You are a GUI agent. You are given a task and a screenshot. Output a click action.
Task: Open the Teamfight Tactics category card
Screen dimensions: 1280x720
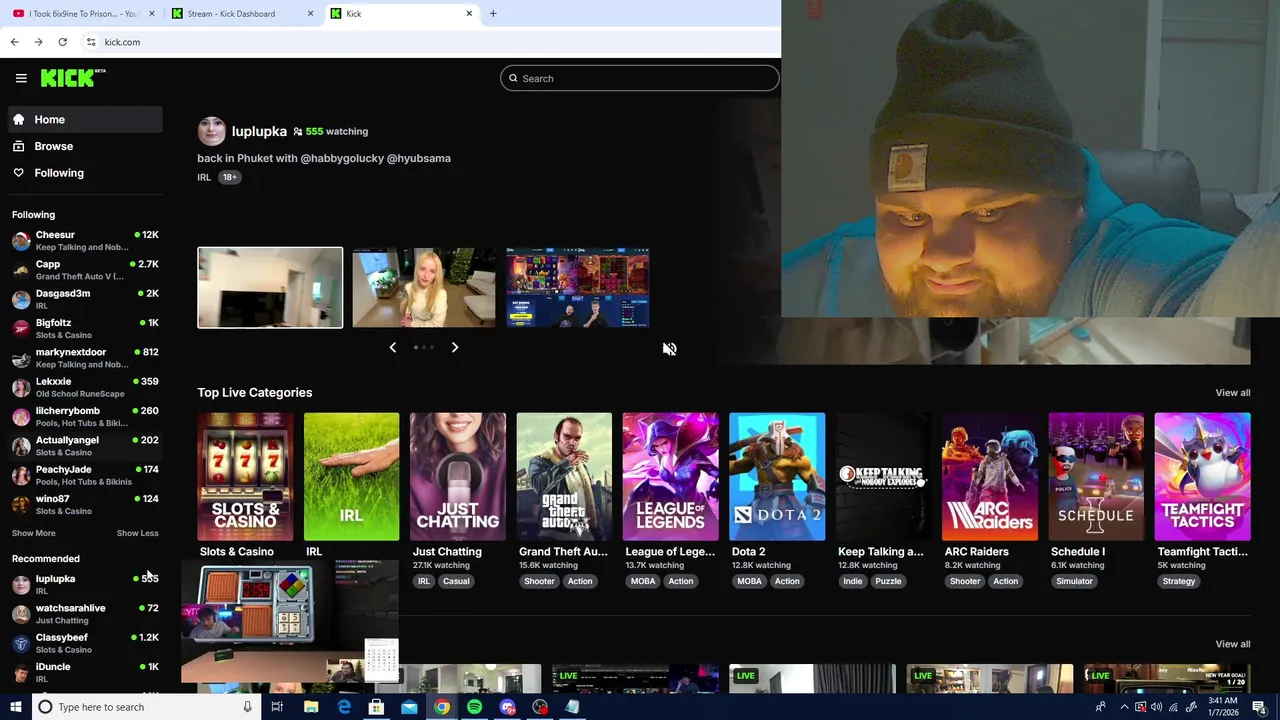tap(1202, 476)
